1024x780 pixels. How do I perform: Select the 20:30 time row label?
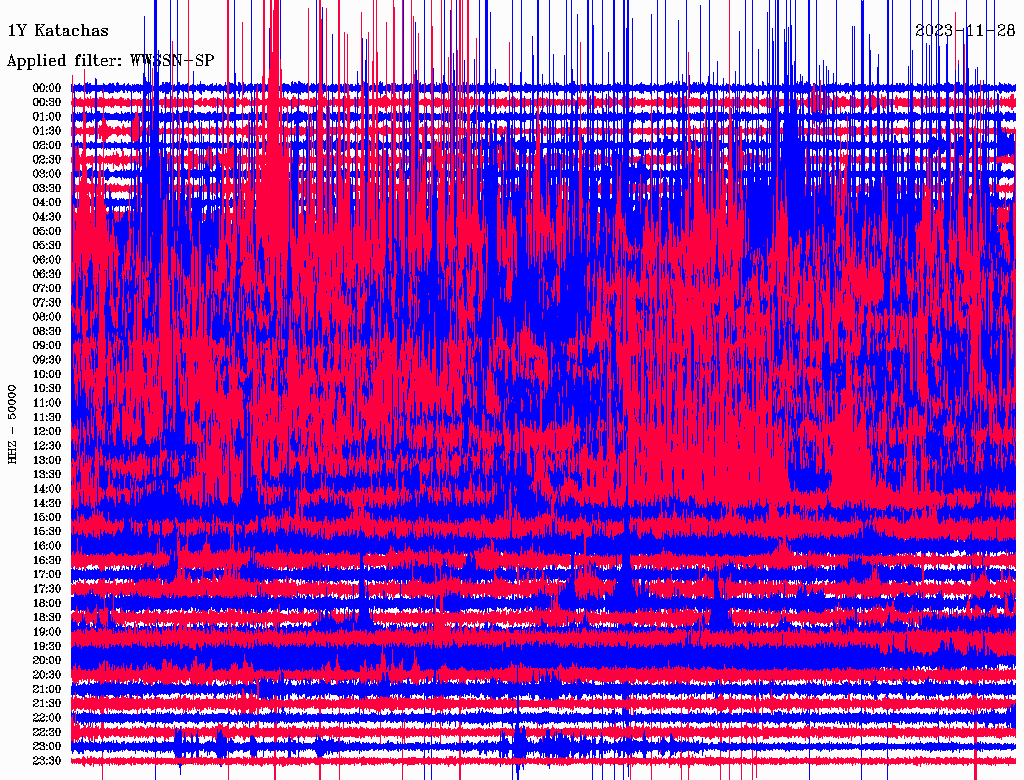(47, 675)
